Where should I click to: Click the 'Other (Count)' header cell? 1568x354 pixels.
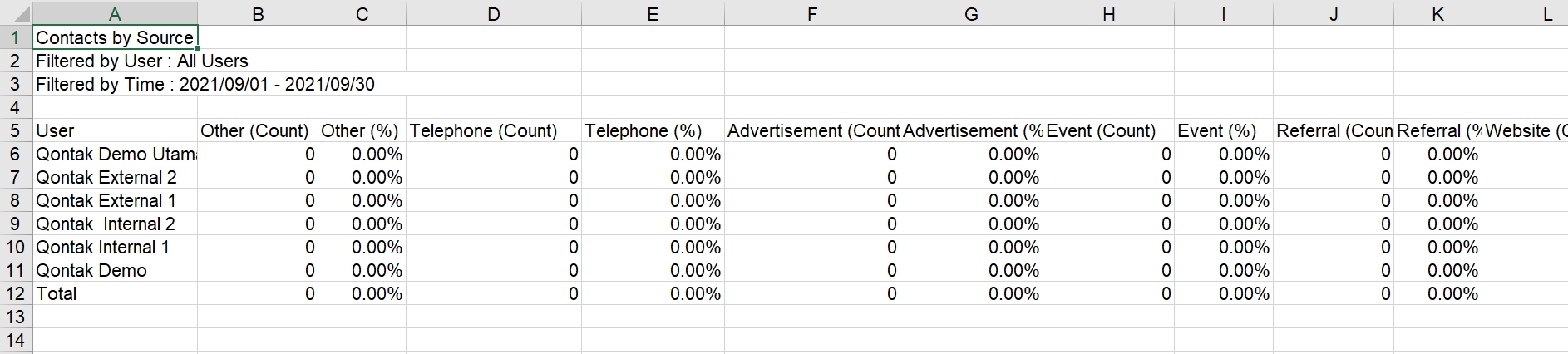point(257,131)
